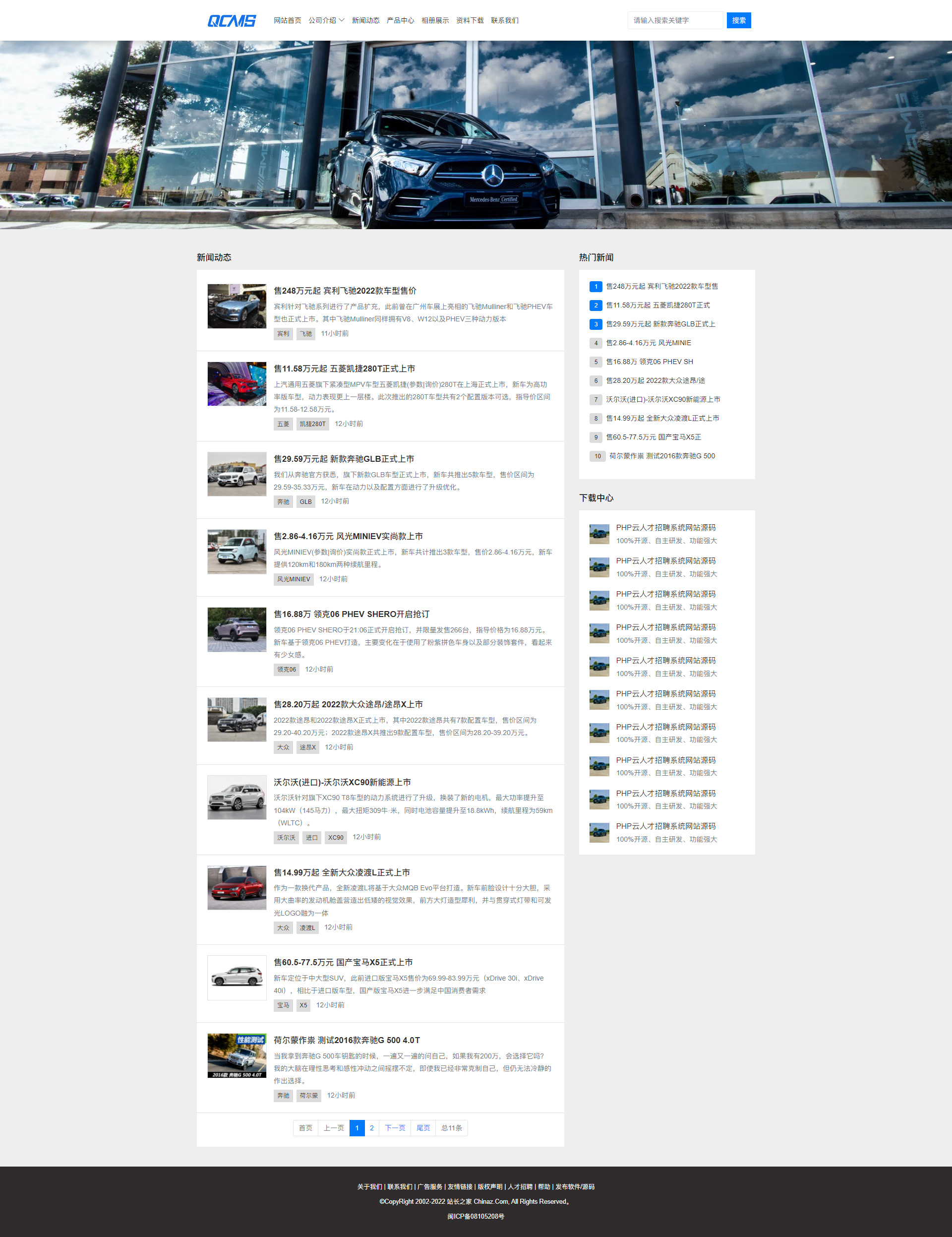
Task: Open article 售60.5-77.5万元 国产宝马X5正式上市
Action: [343, 962]
